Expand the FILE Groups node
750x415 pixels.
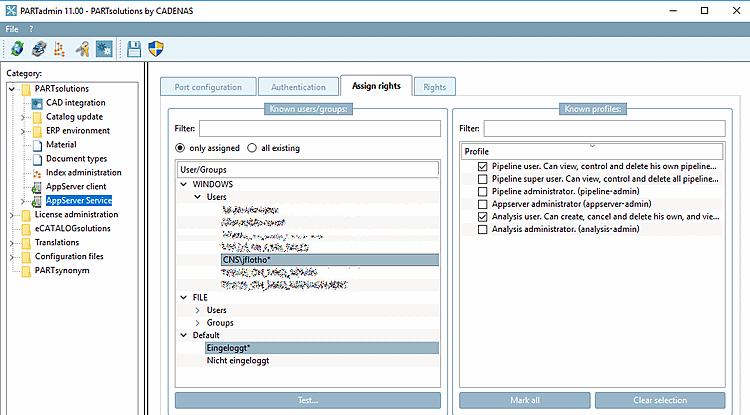[197, 323]
